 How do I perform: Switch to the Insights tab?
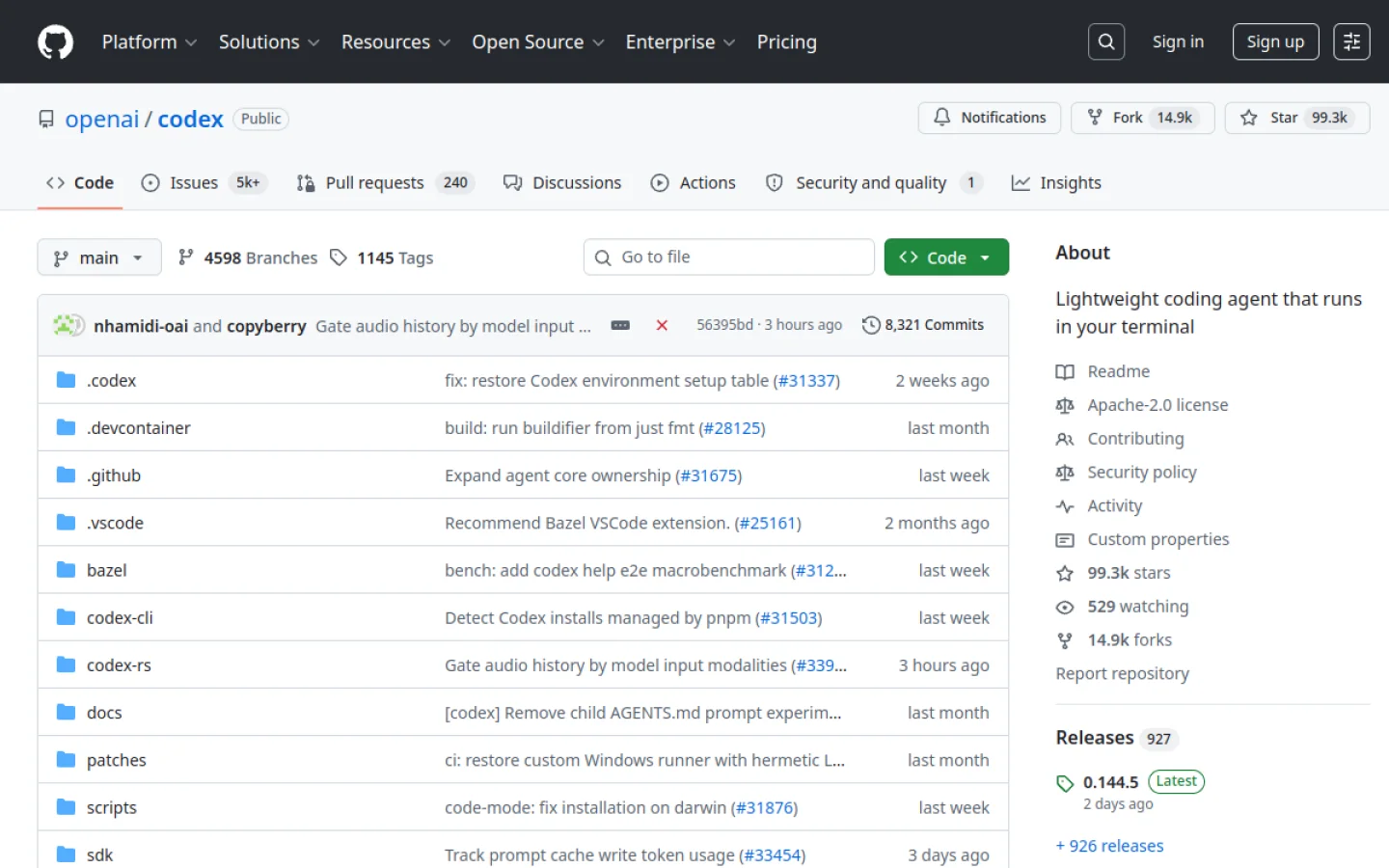1056,182
